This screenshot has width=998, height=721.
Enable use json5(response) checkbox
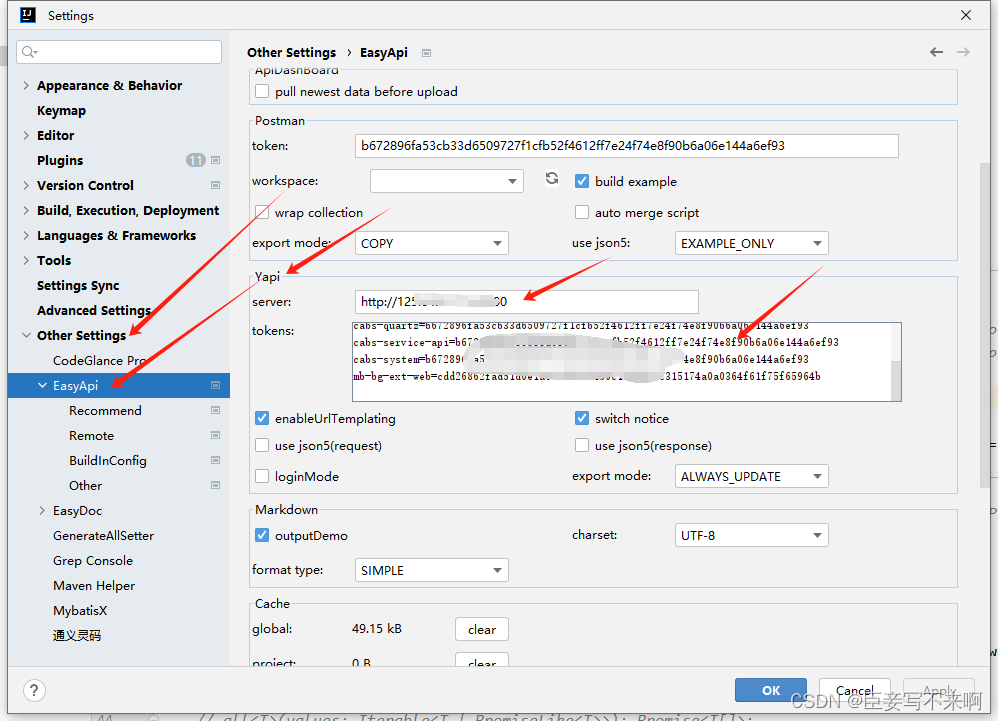(x=582, y=445)
